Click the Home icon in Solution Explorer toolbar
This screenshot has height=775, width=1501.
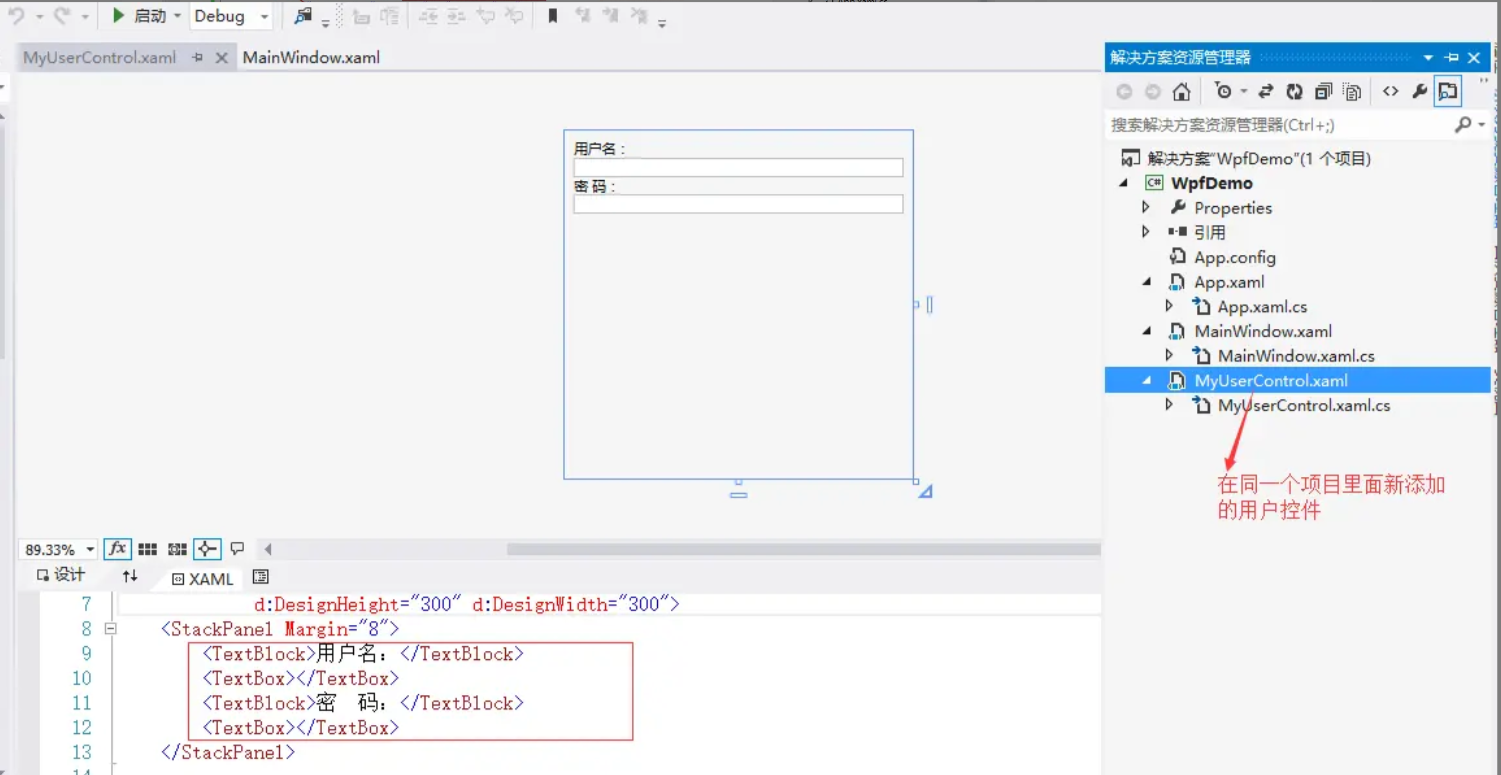(x=1180, y=91)
